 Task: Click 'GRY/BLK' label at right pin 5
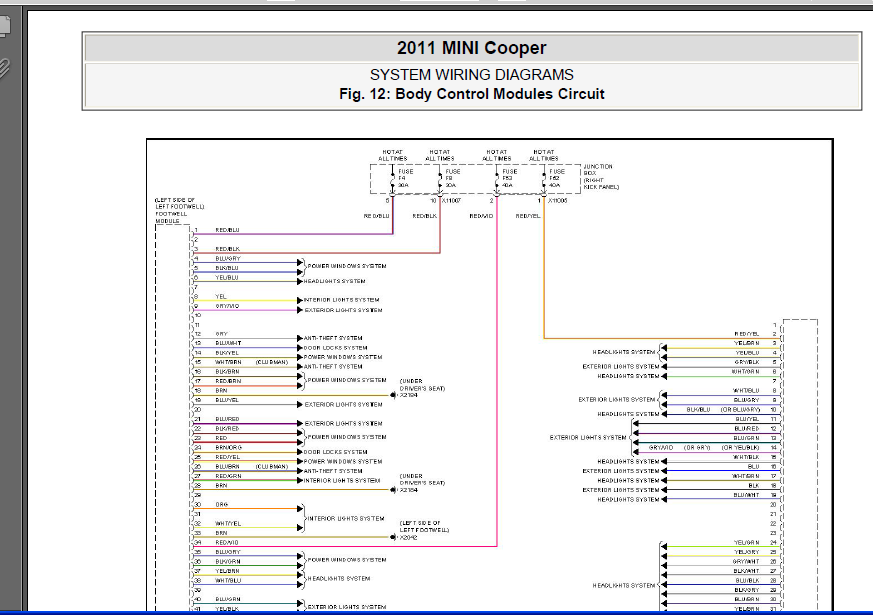747,362
